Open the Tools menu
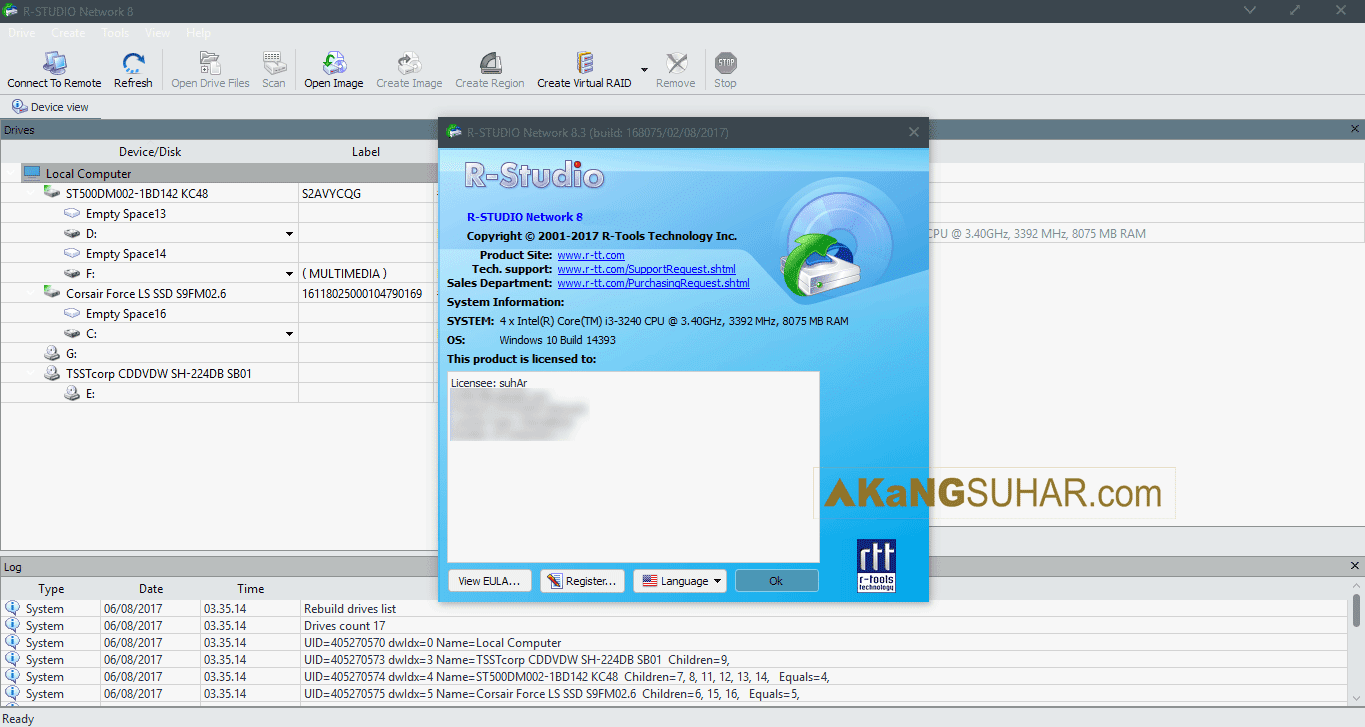 (115, 33)
